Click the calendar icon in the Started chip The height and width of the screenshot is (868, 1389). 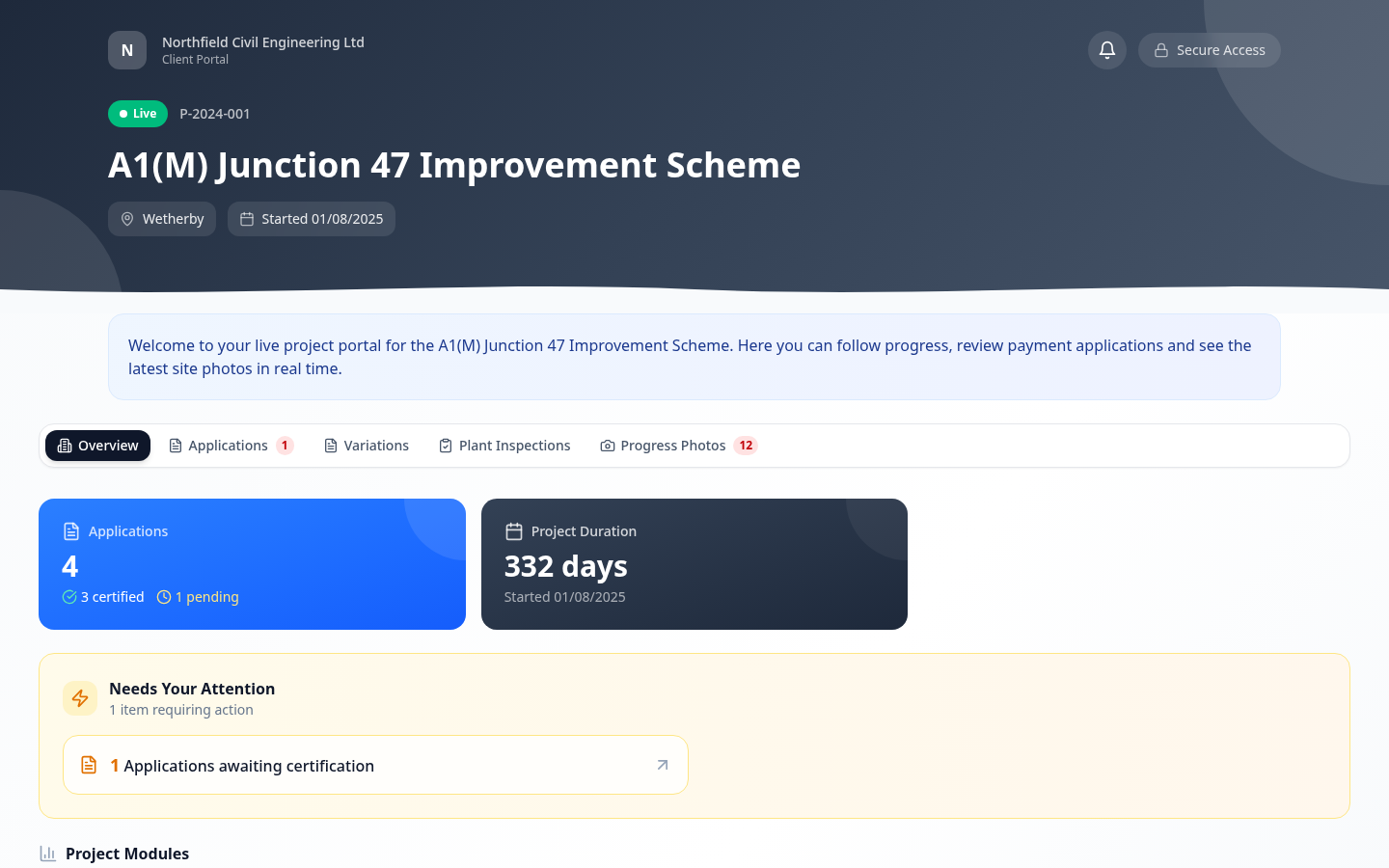[247, 219]
